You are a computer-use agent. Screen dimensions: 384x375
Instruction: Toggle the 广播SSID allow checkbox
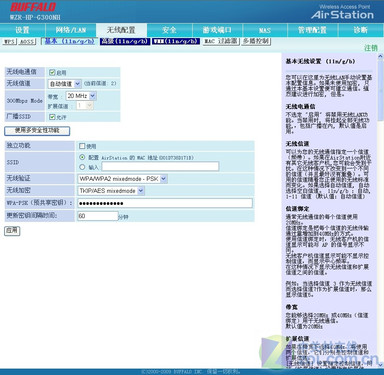click(x=52, y=117)
